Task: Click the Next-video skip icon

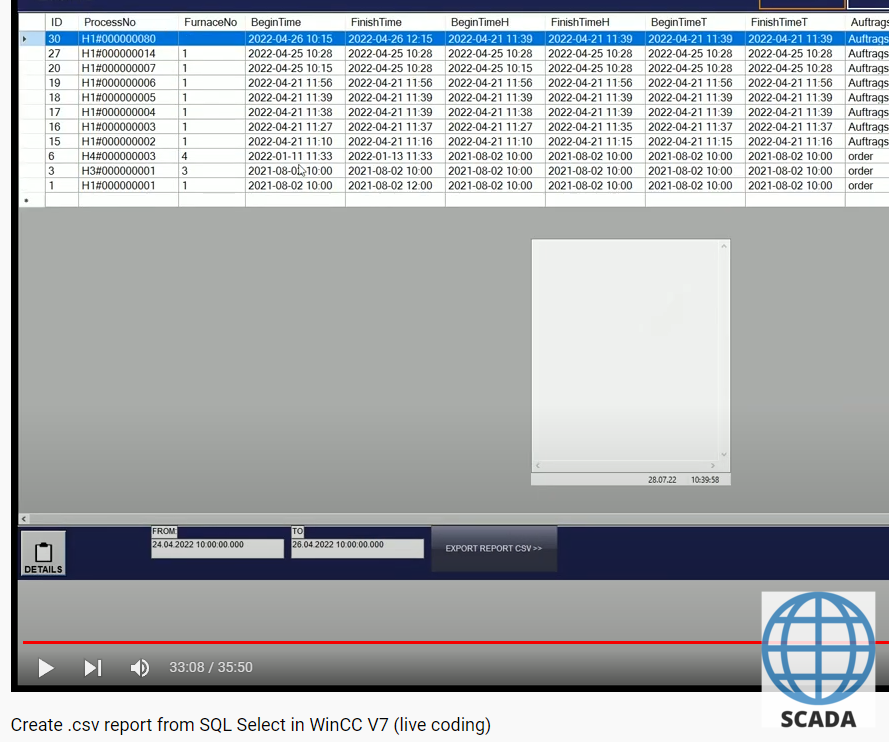Action: [92, 668]
